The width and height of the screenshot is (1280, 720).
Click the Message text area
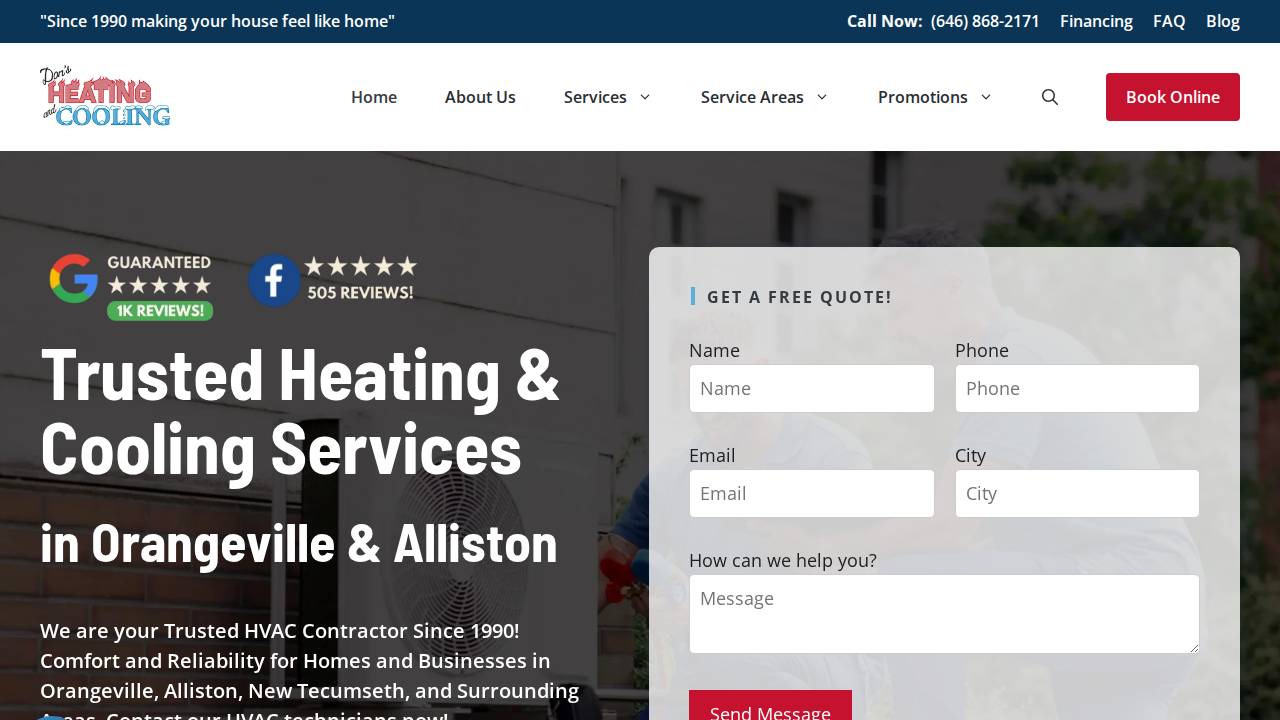coord(944,613)
